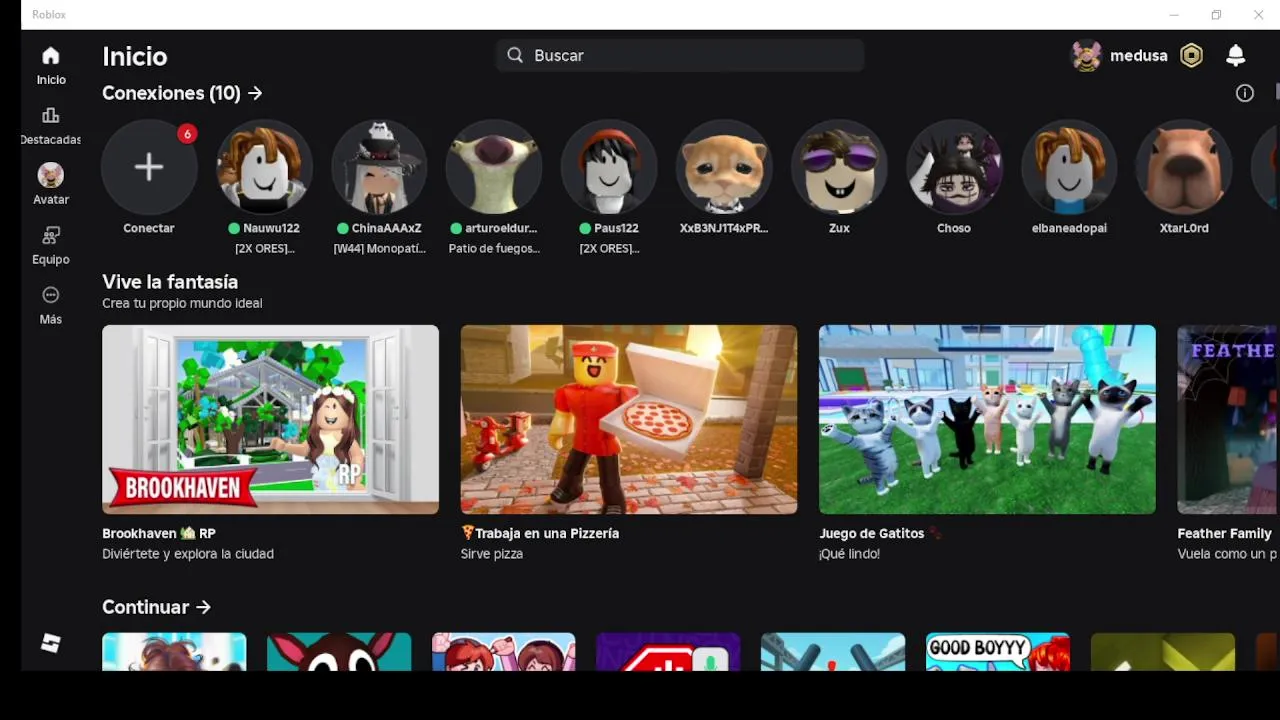Open the Más menu in sidebar
The width and height of the screenshot is (1280, 720).
pyautogui.click(x=51, y=295)
